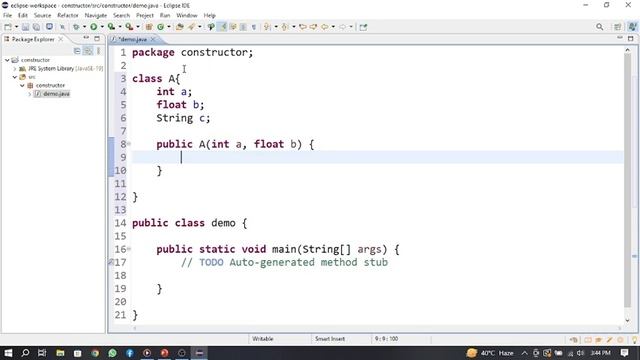The width and height of the screenshot is (640, 360).
Task: Open the Coverage icon dropdown arrow
Action: point(120,27)
